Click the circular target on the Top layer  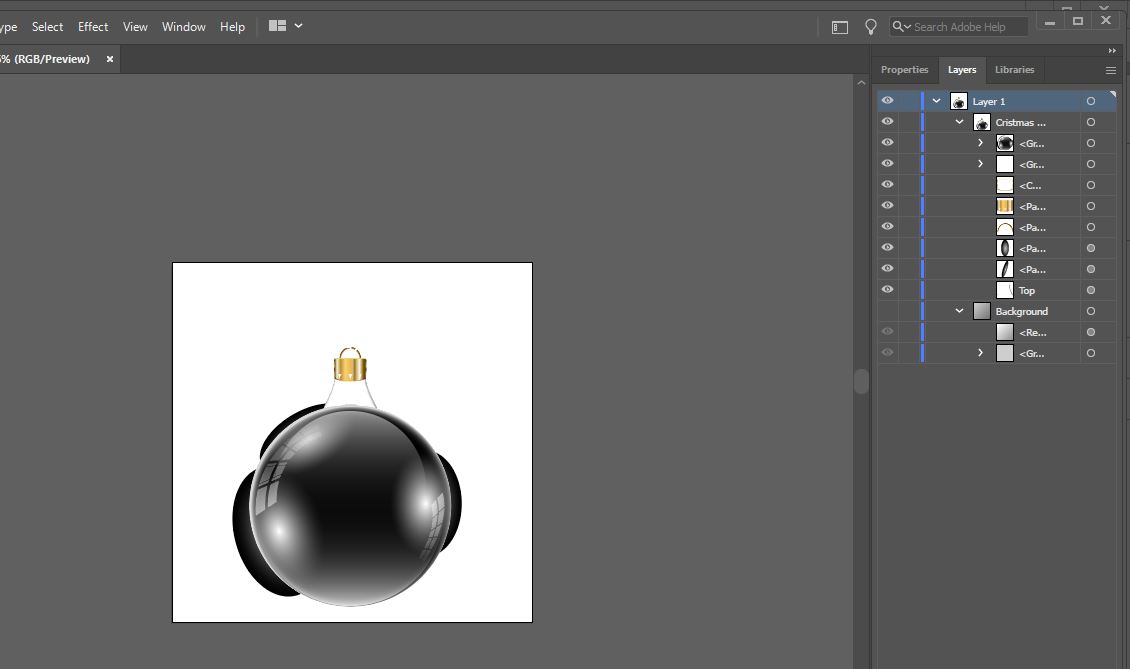1090,289
